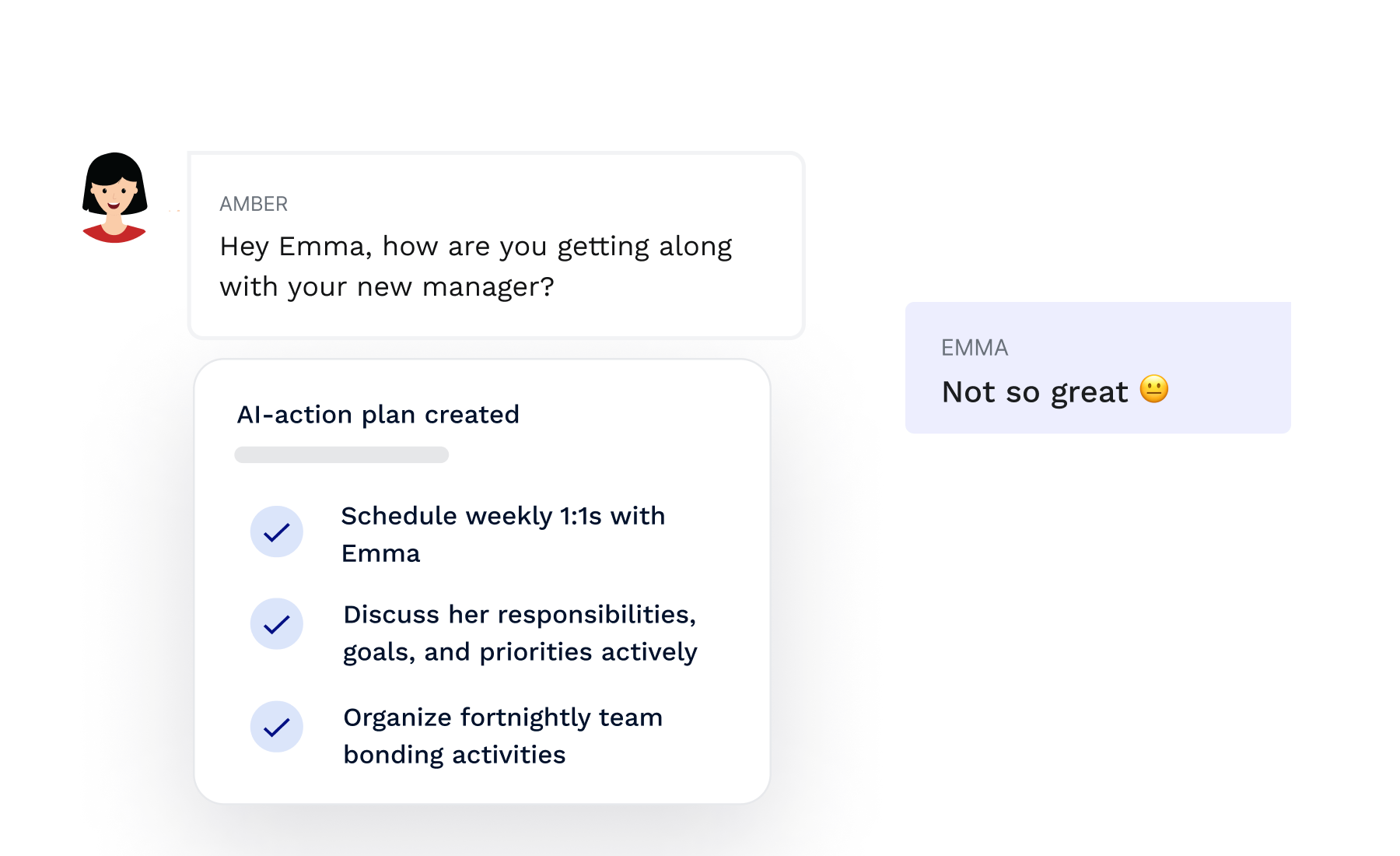This screenshot has width=1400, height=856.
Task: Click Amber's avatar picture
Action: [x=114, y=198]
